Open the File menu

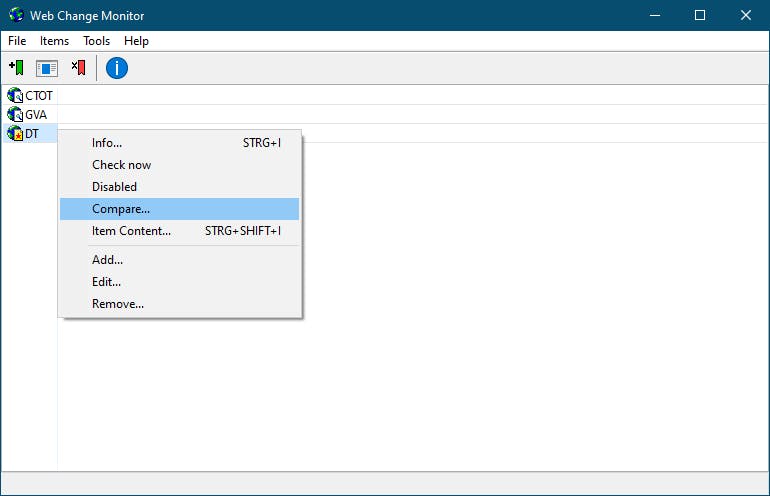point(17,41)
